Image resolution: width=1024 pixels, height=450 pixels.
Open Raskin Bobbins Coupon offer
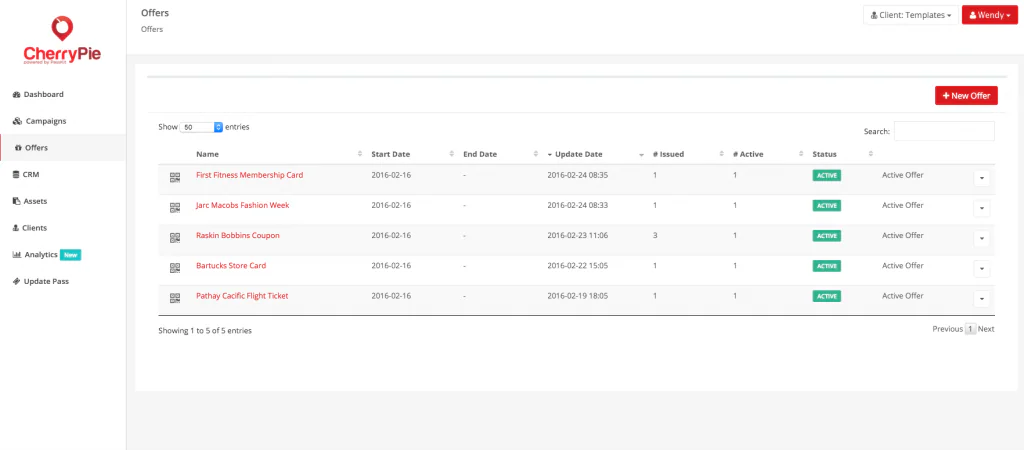238,235
